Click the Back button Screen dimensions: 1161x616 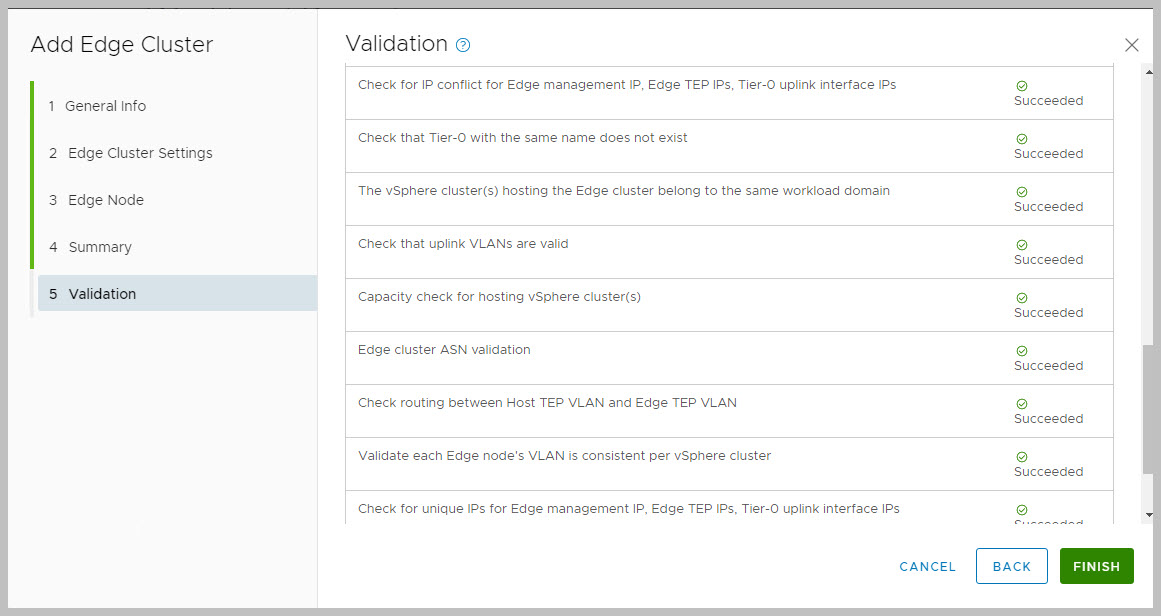point(1011,566)
